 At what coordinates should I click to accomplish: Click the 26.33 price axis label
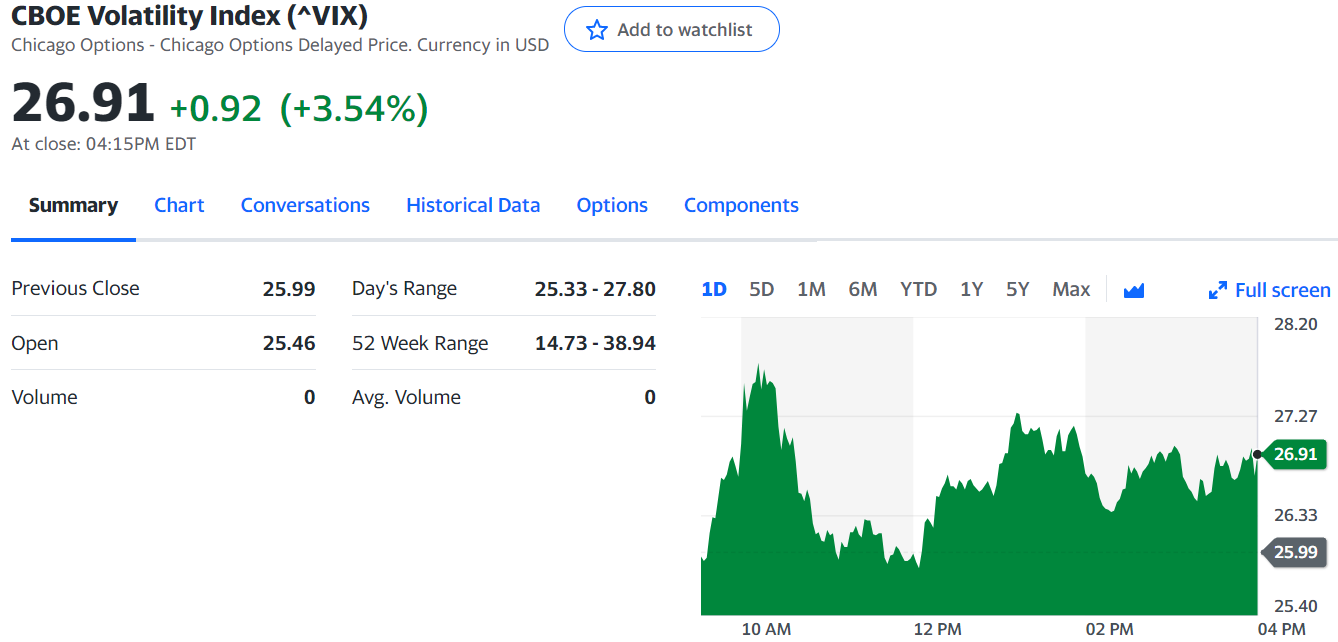tap(1295, 515)
